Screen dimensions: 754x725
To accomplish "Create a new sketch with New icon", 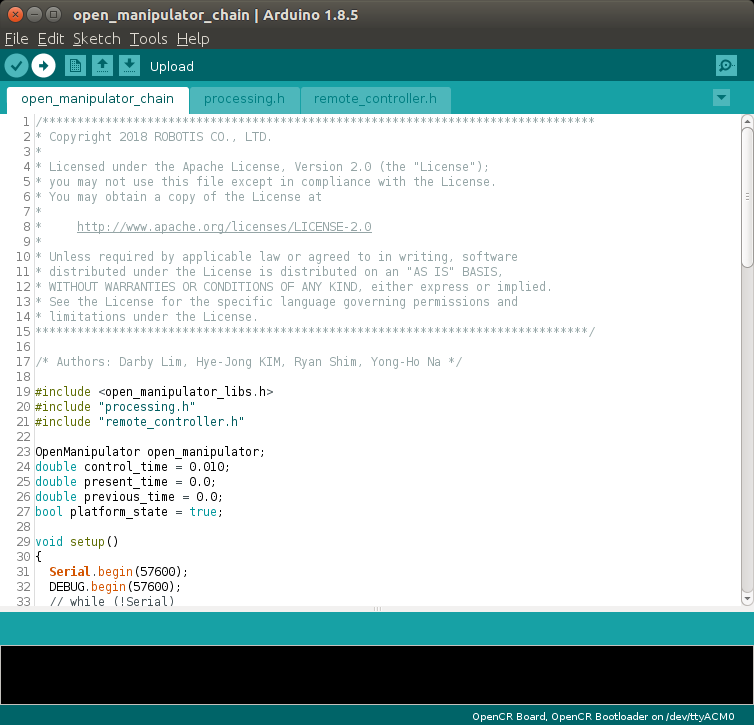I will click(x=75, y=66).
